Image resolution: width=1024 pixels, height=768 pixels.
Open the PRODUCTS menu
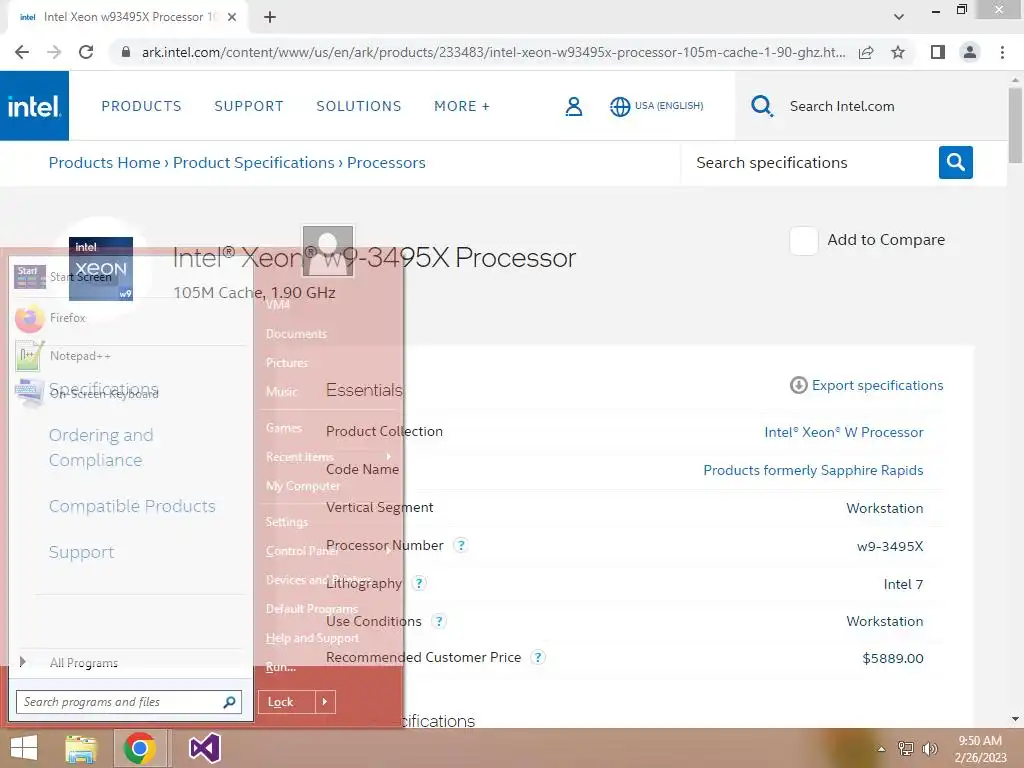(x=141, y=106)
